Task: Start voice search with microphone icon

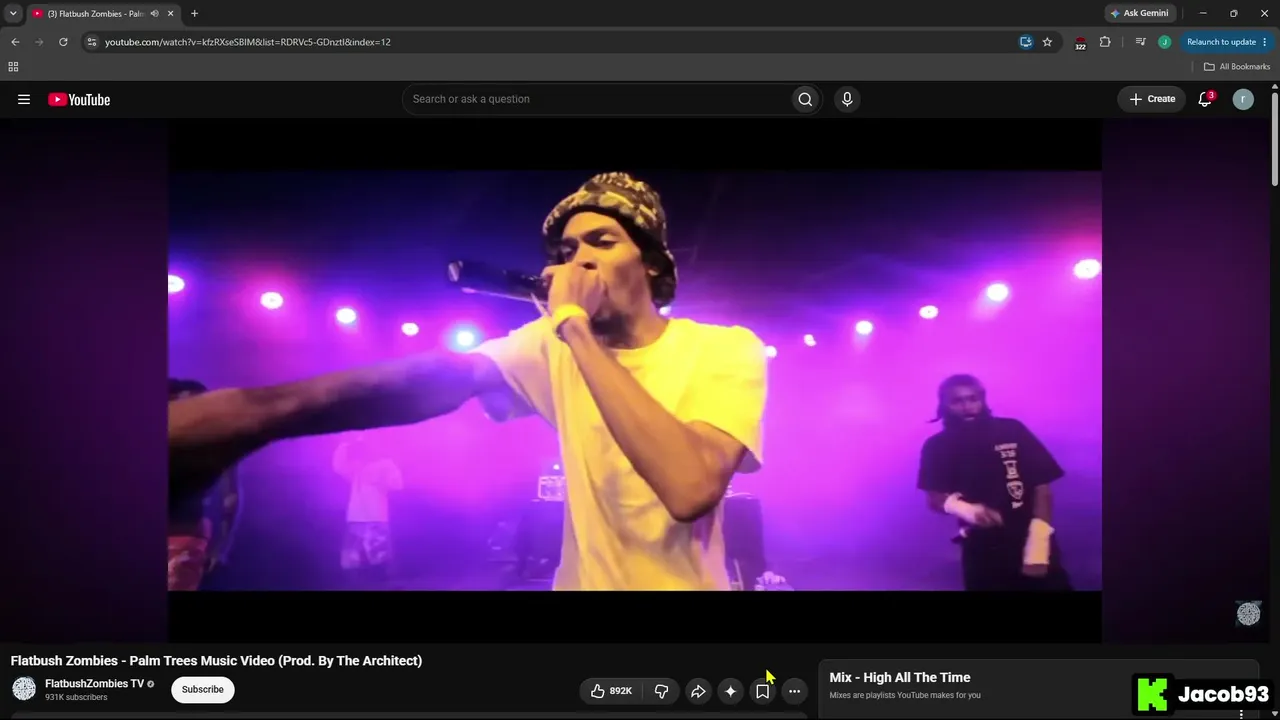Action: 847,99
